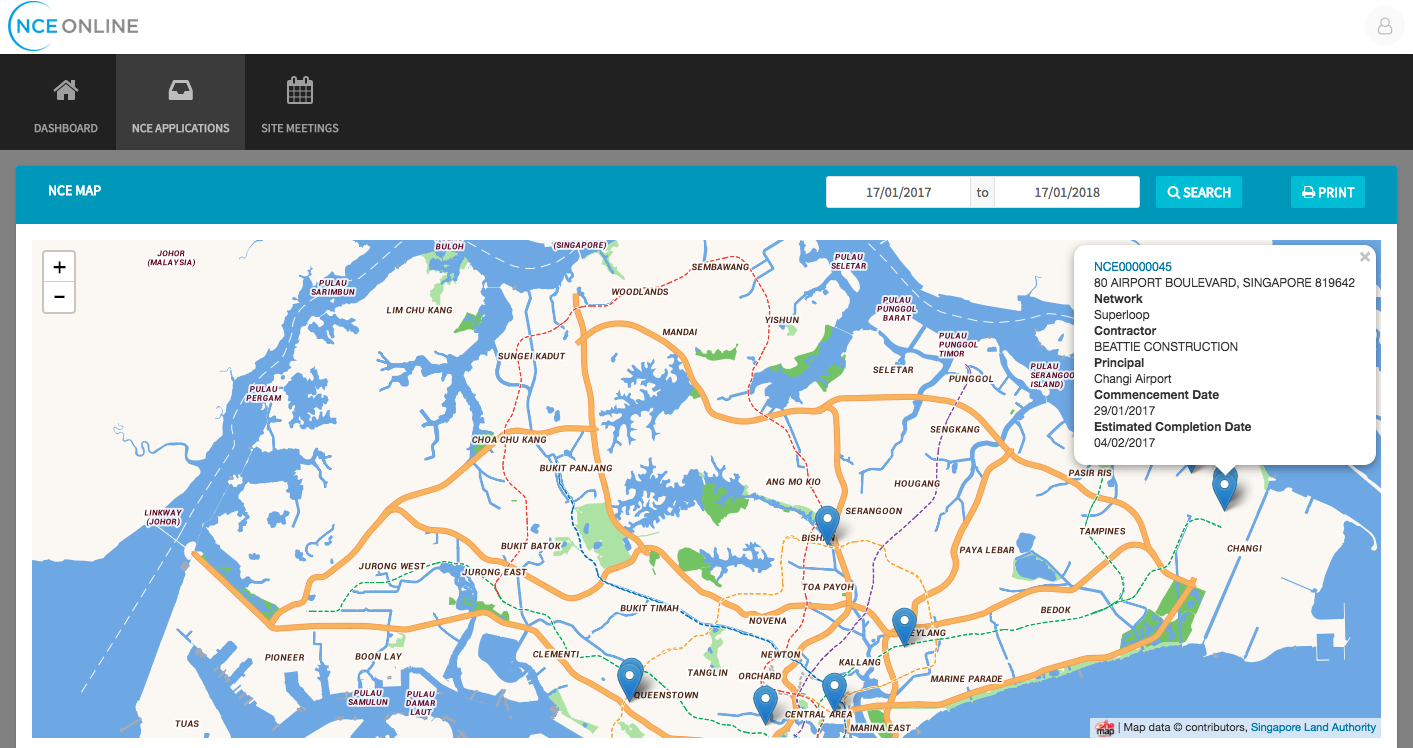Screen dimensions: 1413x748
Task: Select the map pin at Queenstown
Action: 630,678
